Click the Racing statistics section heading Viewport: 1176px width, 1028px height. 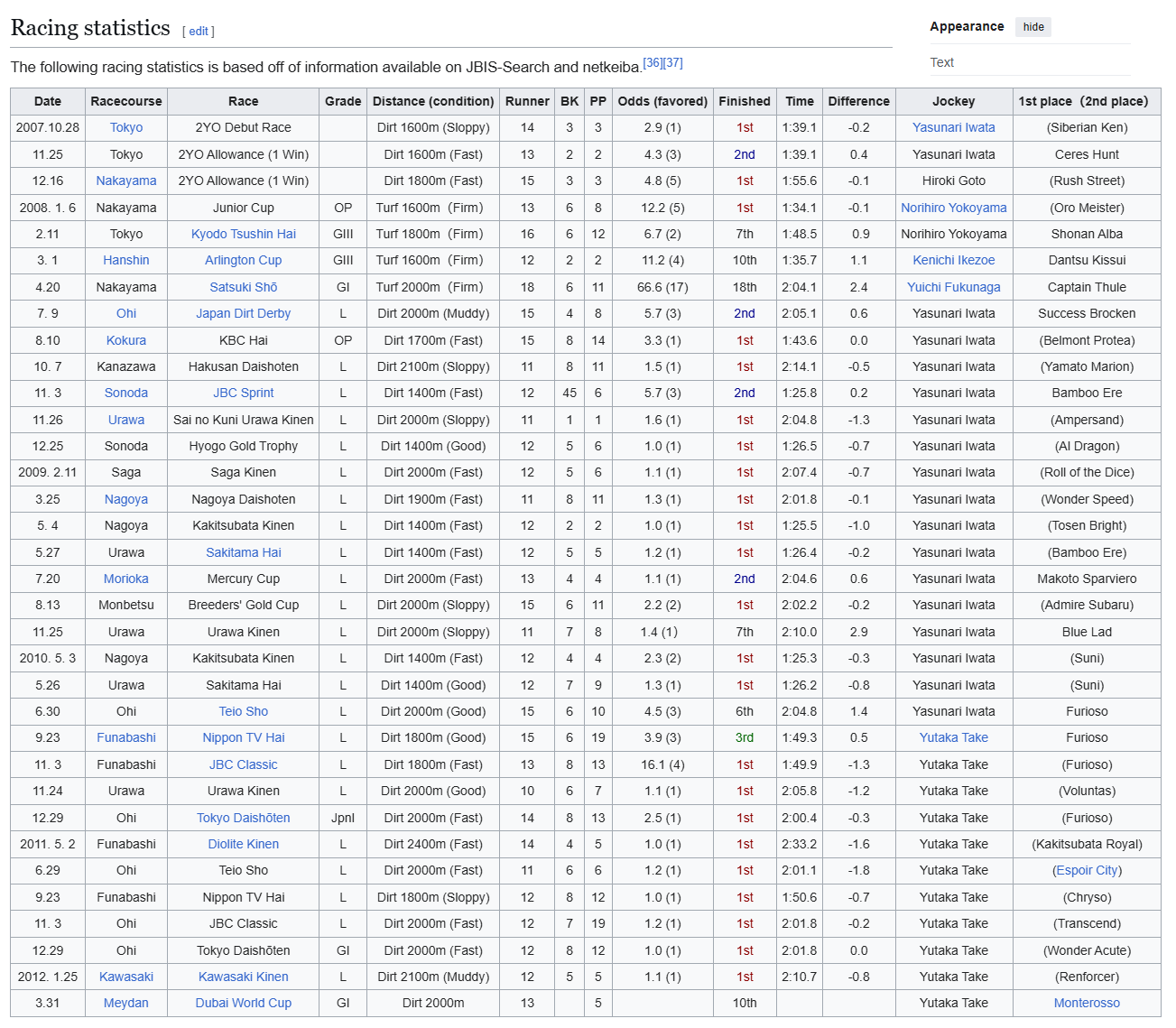90,28
